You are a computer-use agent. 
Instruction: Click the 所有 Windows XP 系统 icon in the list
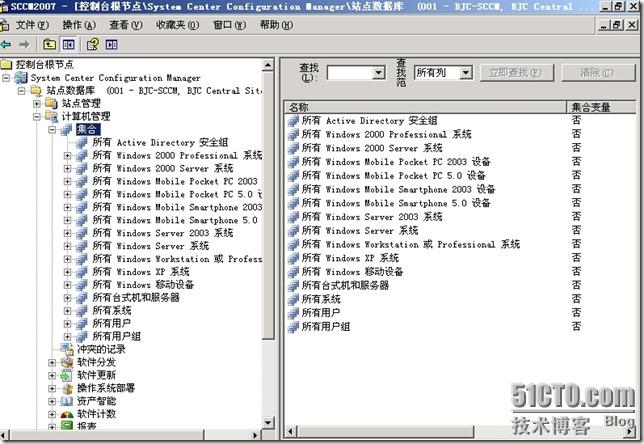pos(293,258)
